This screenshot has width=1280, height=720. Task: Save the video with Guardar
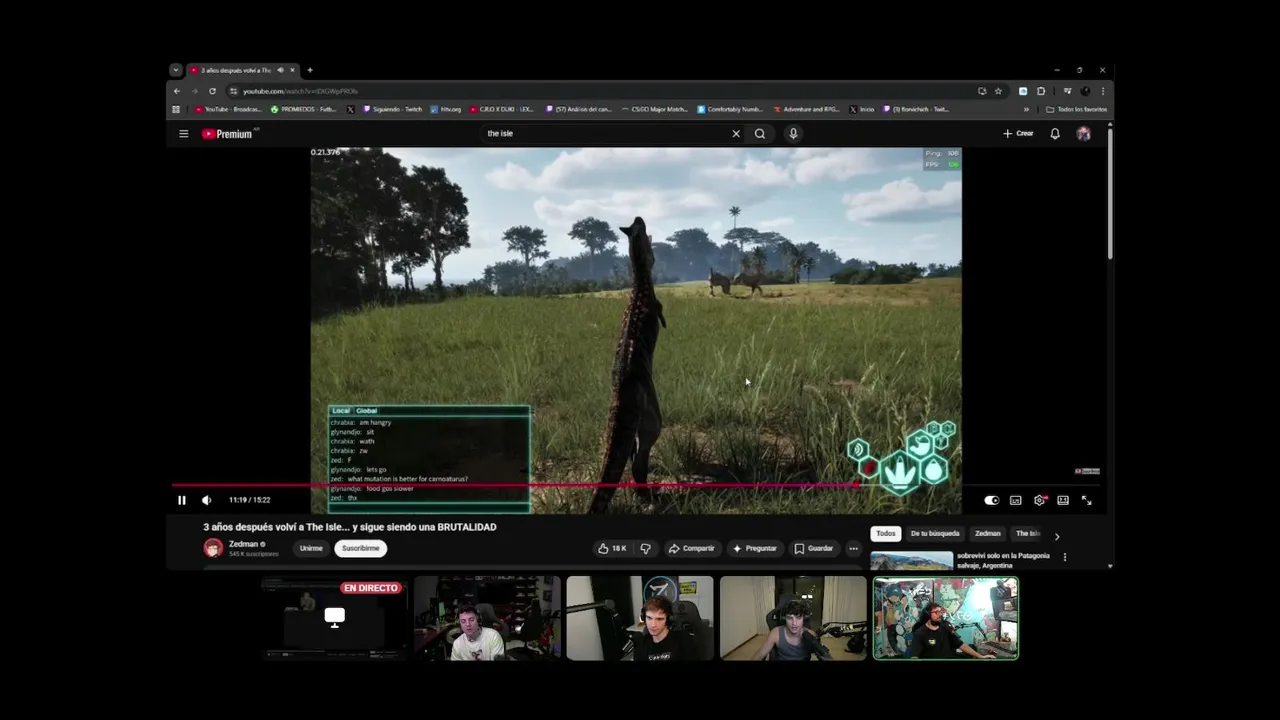click(x=814, y=548)
